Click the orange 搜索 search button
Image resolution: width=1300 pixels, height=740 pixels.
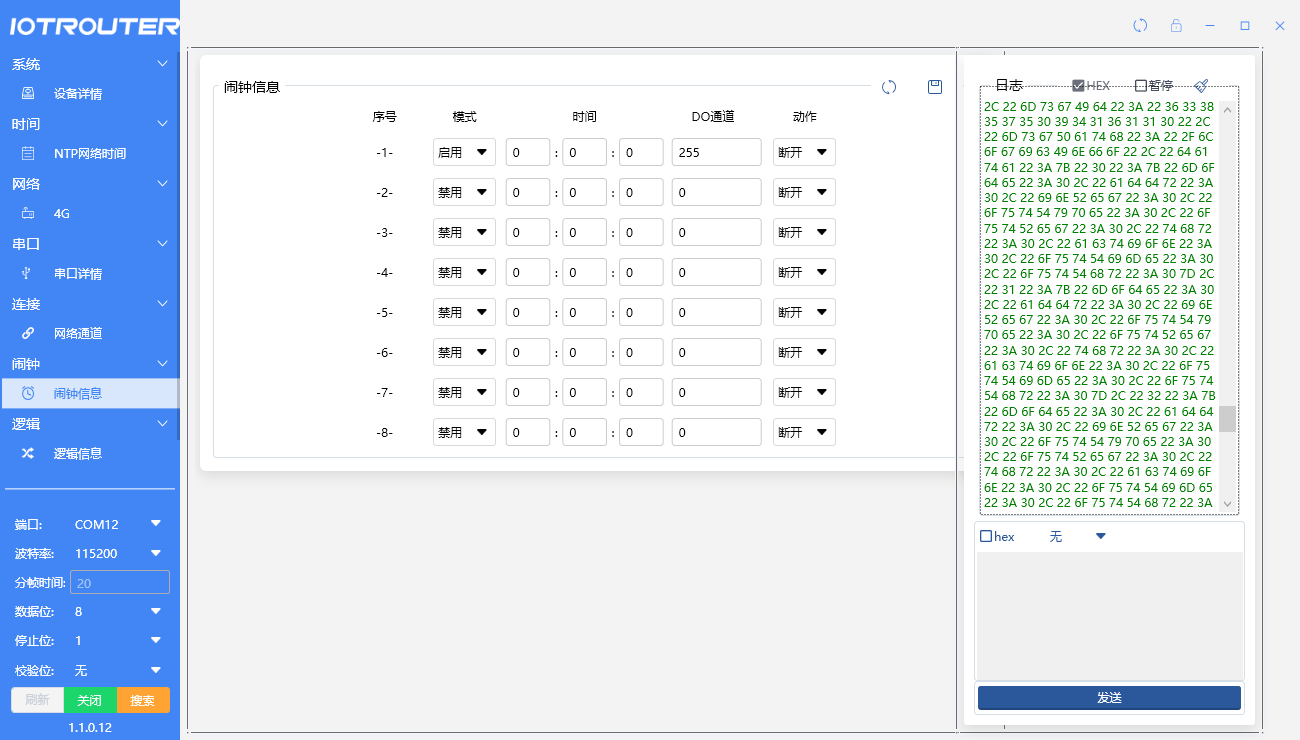click(143, 700)
